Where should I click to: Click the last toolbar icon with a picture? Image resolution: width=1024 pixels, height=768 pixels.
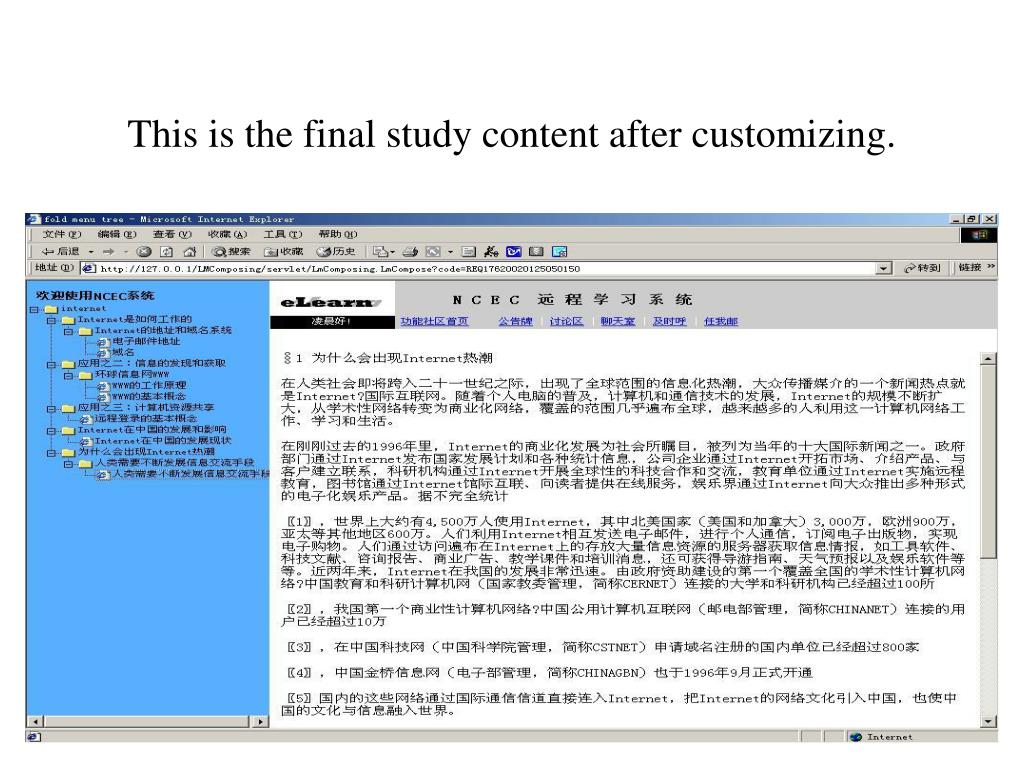560,251
